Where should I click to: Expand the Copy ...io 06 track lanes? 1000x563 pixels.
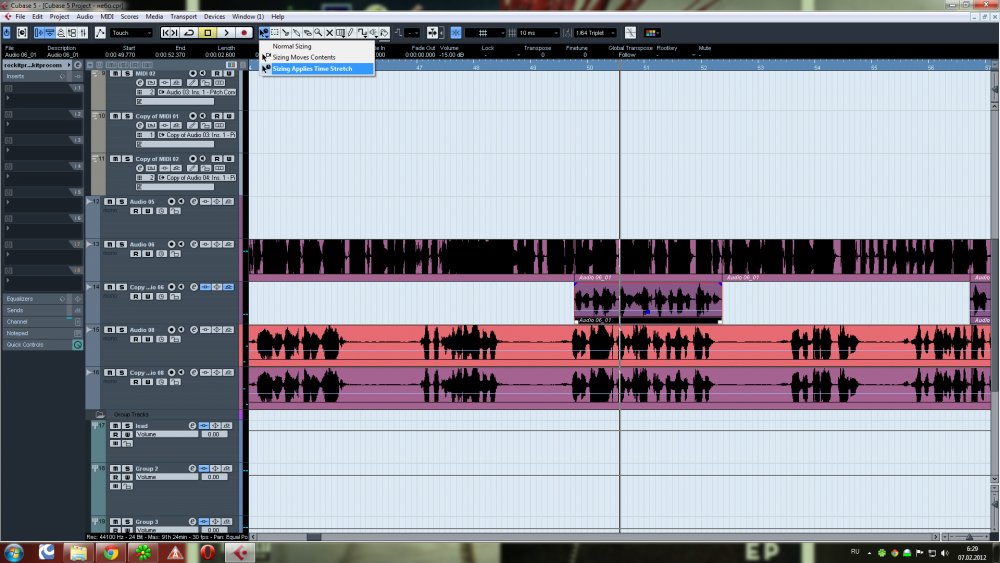[89, 287]
